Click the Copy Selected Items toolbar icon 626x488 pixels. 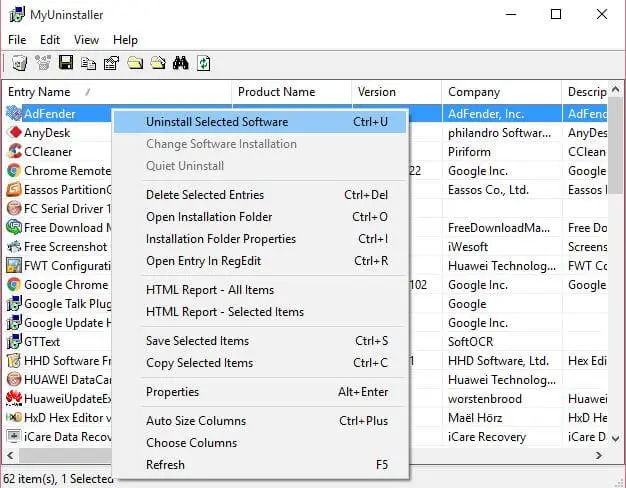[x=88, y=63]
